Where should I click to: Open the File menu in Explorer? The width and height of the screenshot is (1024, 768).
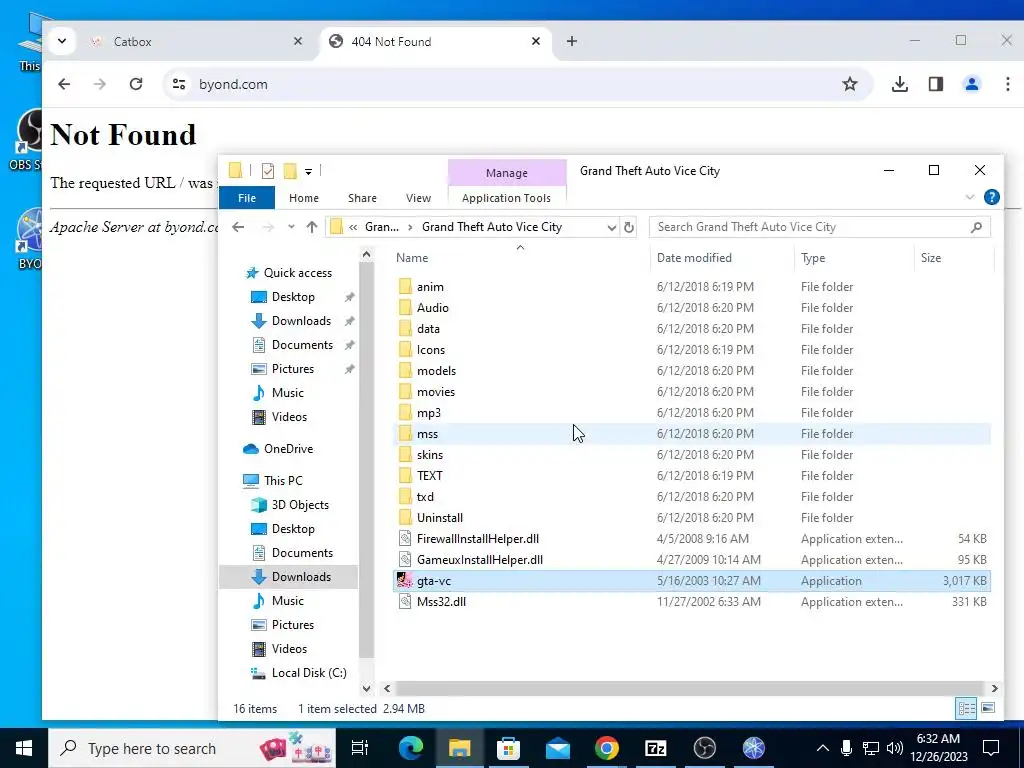coord(247,198)
